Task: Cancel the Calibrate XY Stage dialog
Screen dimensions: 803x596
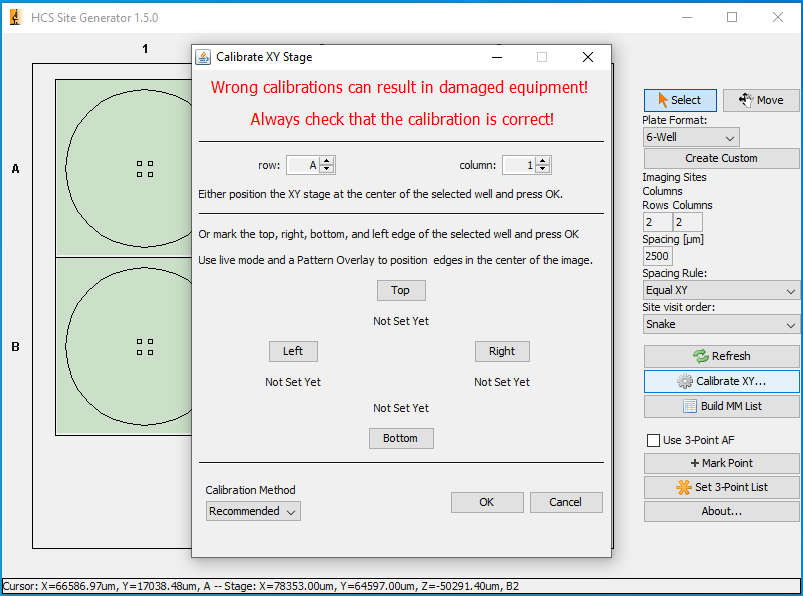Action: click(x=566, y=502)
